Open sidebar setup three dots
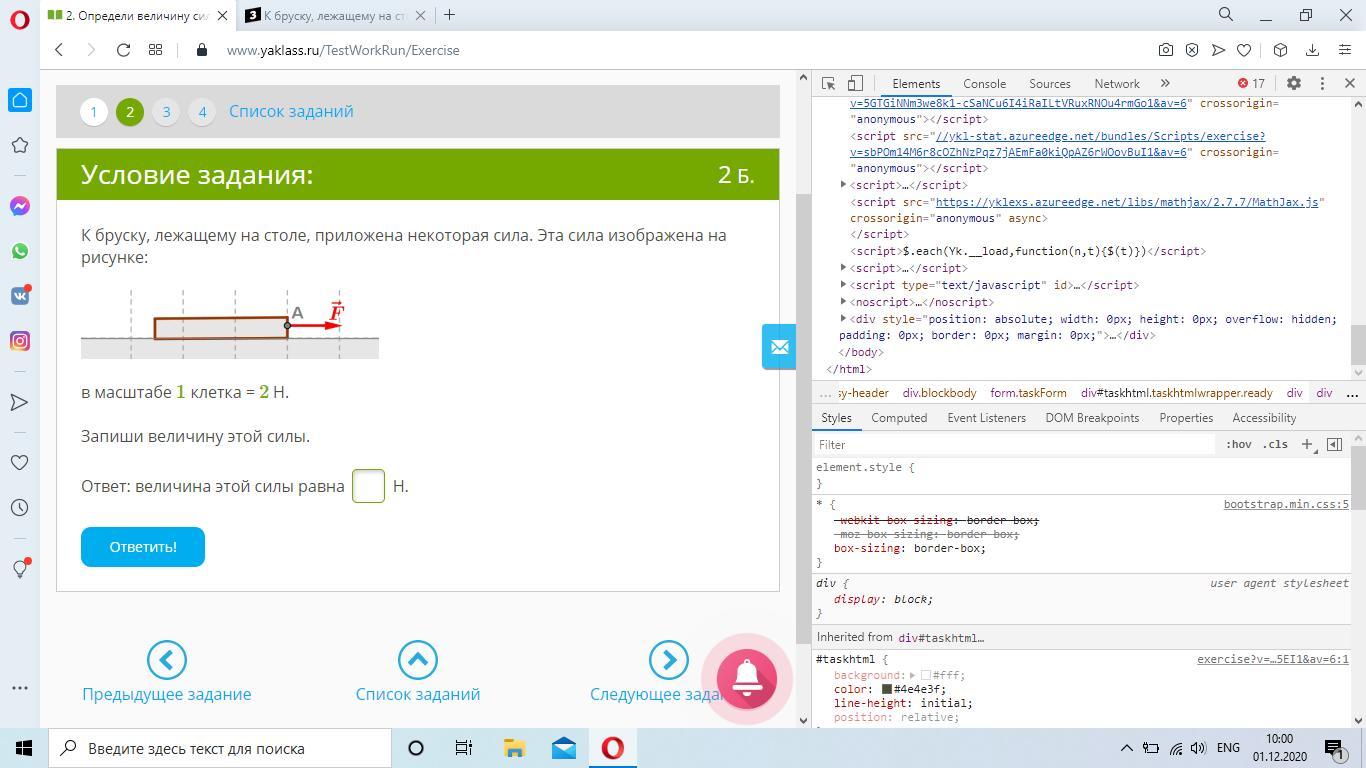1366x768 pixels. (20, 688)
